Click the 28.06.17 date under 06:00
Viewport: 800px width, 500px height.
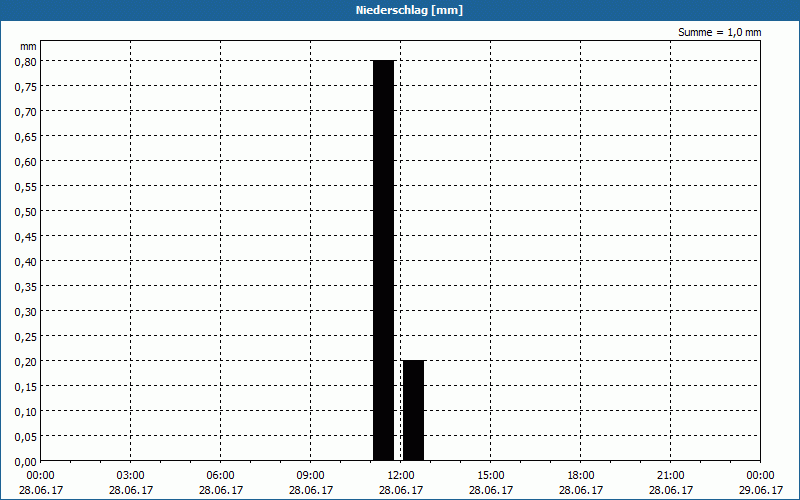pos(220,490)
